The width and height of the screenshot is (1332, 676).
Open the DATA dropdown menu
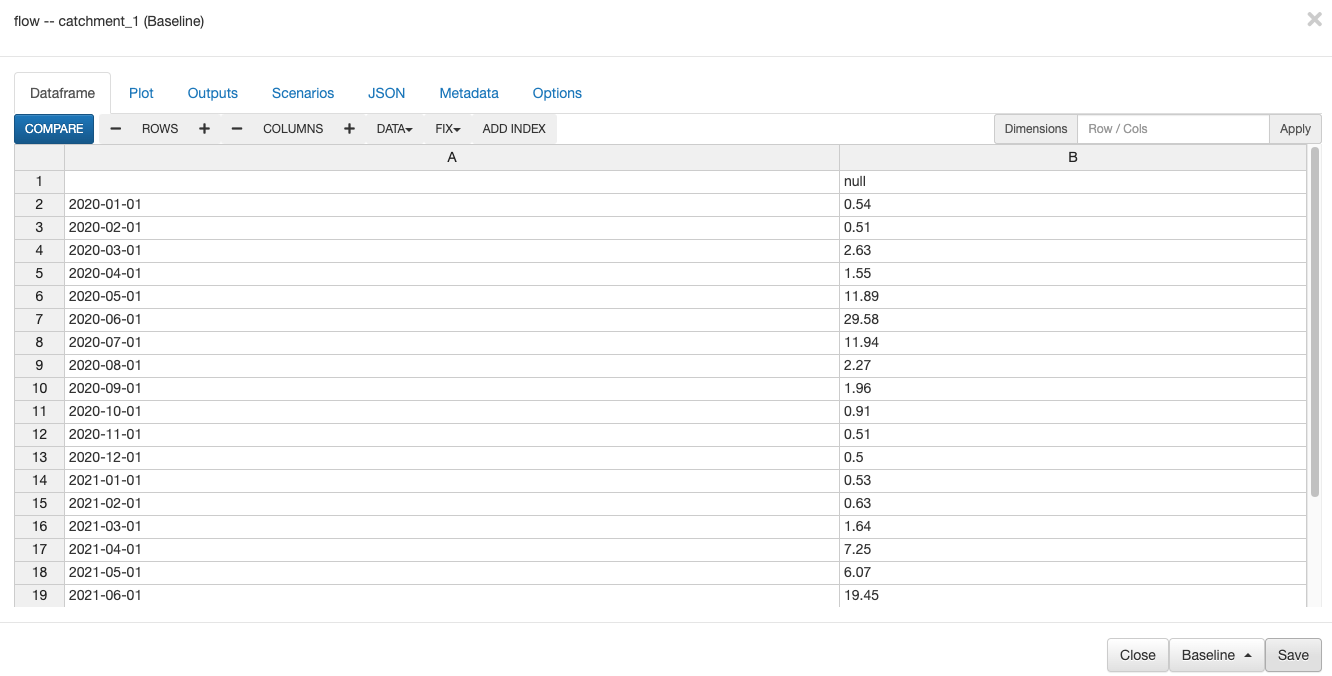tap(394, 129)
